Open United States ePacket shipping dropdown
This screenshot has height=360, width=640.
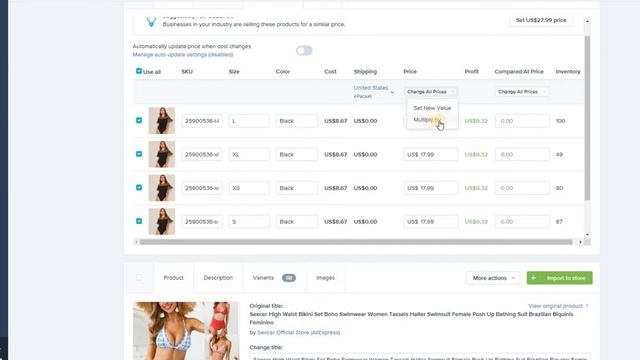click(373, 92)
